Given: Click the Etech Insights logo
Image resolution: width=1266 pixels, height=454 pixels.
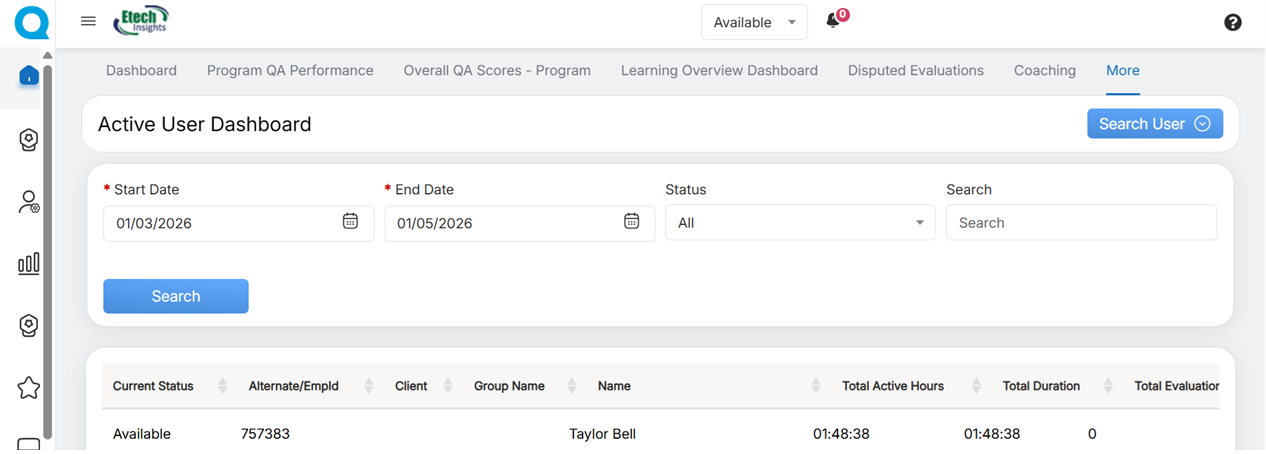Looking at the screenshot, I should 141,21.
